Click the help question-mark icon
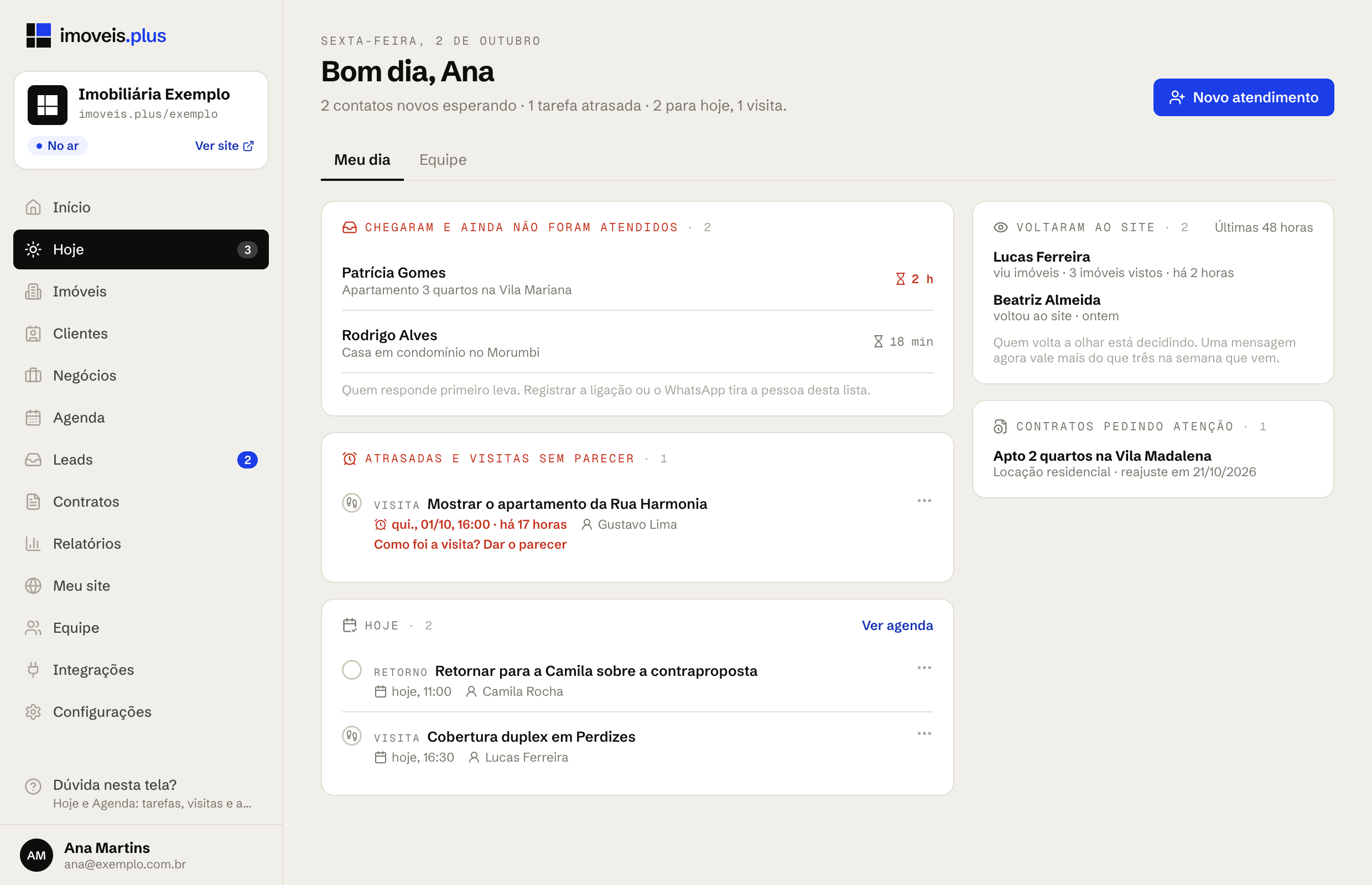The image size is (1372, 885). 33,786
